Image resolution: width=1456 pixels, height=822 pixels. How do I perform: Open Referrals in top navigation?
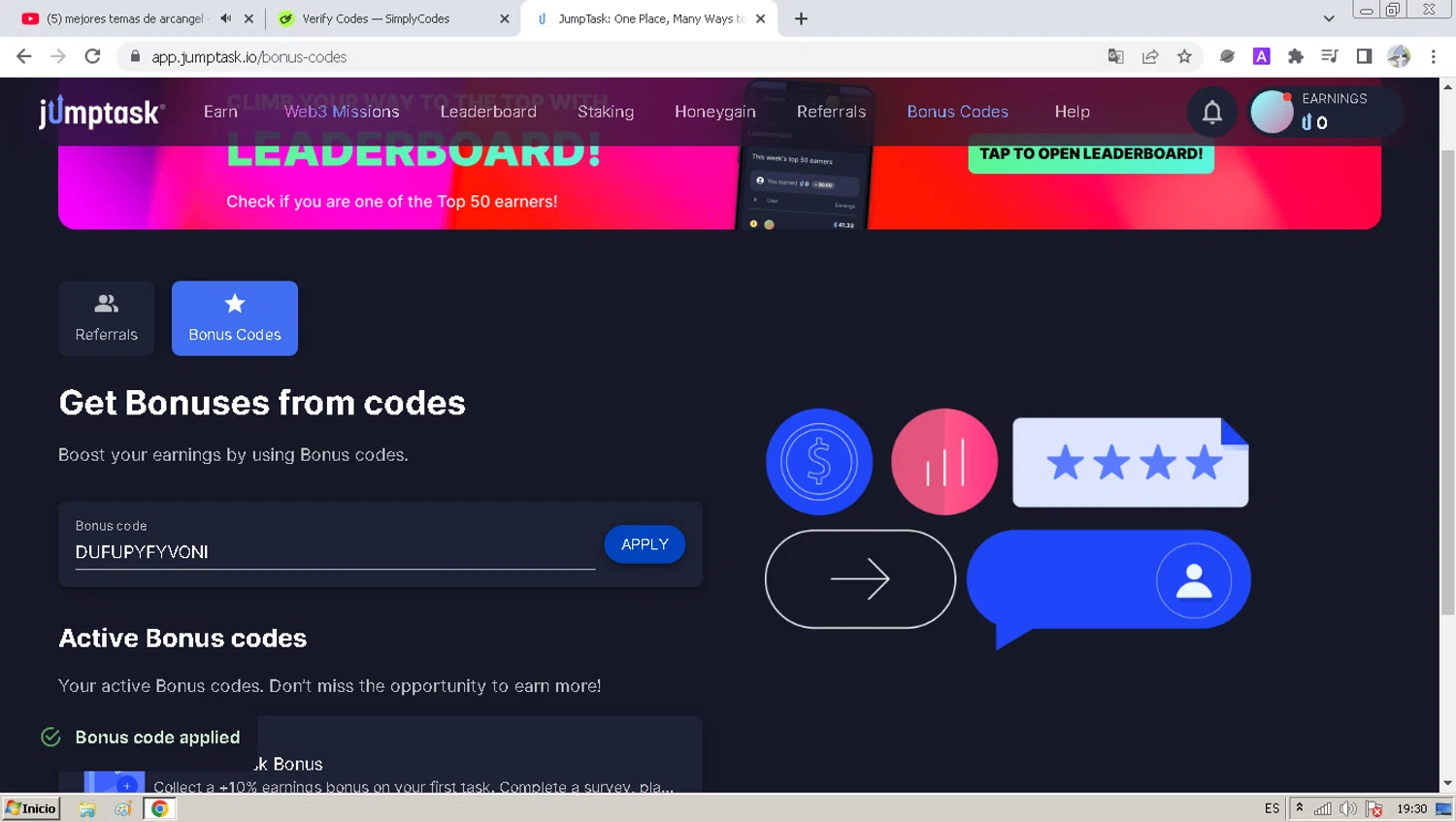pyautogui.click(x=831, y=112)
